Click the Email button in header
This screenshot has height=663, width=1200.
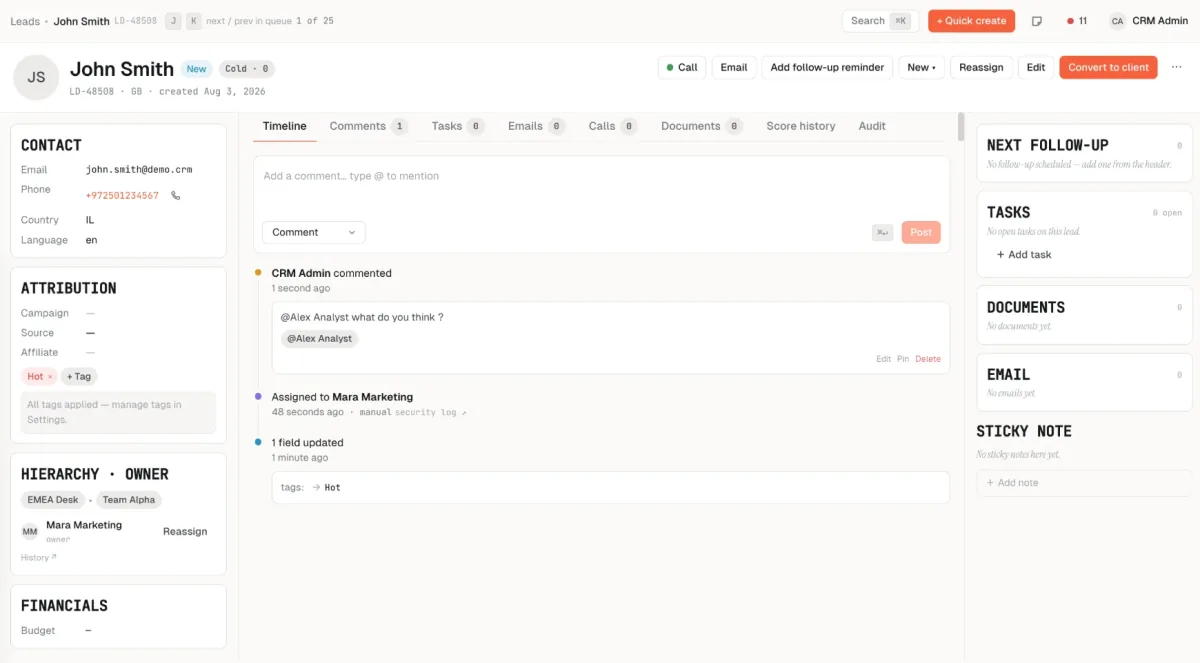point(734,67)
